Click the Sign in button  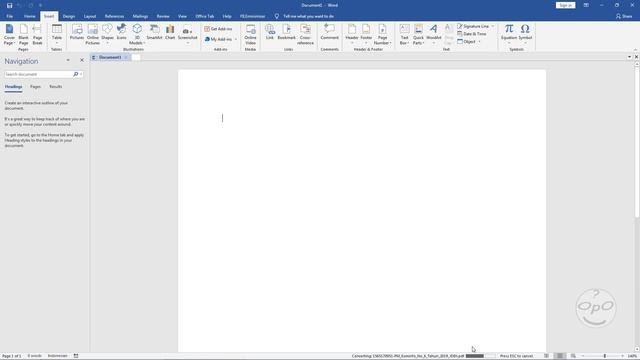[565, 5]
